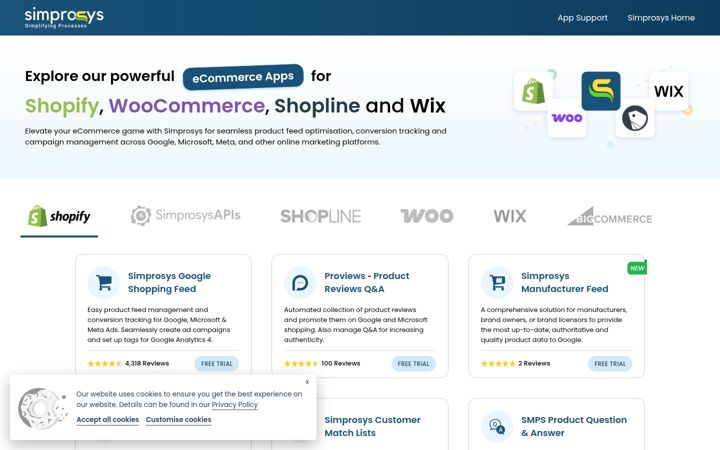This screenshot has width=720, height=450.
Task: Click the WIX tile in hero graphic
Action: click(x=669, y=91)
